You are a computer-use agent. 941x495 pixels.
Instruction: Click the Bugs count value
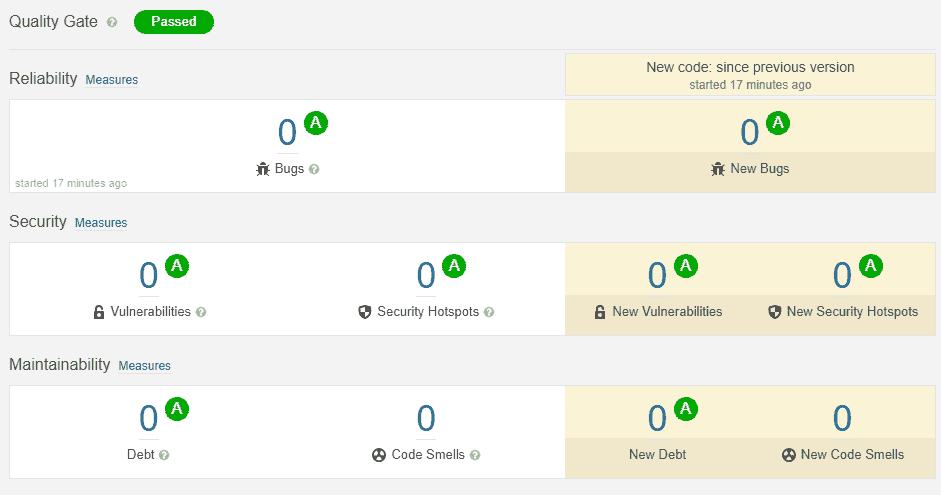point(287,133)
